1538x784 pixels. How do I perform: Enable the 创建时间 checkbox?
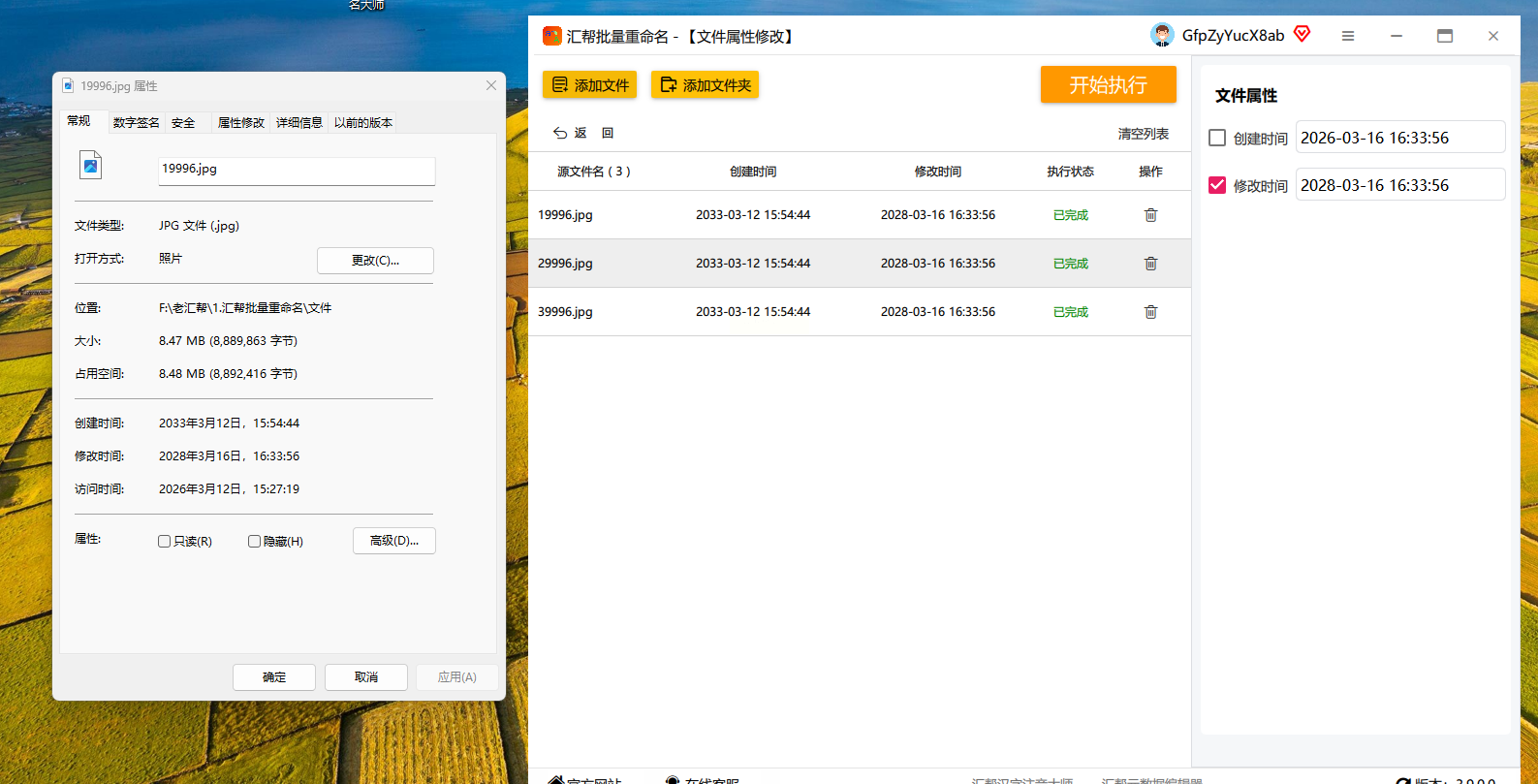pyautogui.click(x=1217, y=138)
